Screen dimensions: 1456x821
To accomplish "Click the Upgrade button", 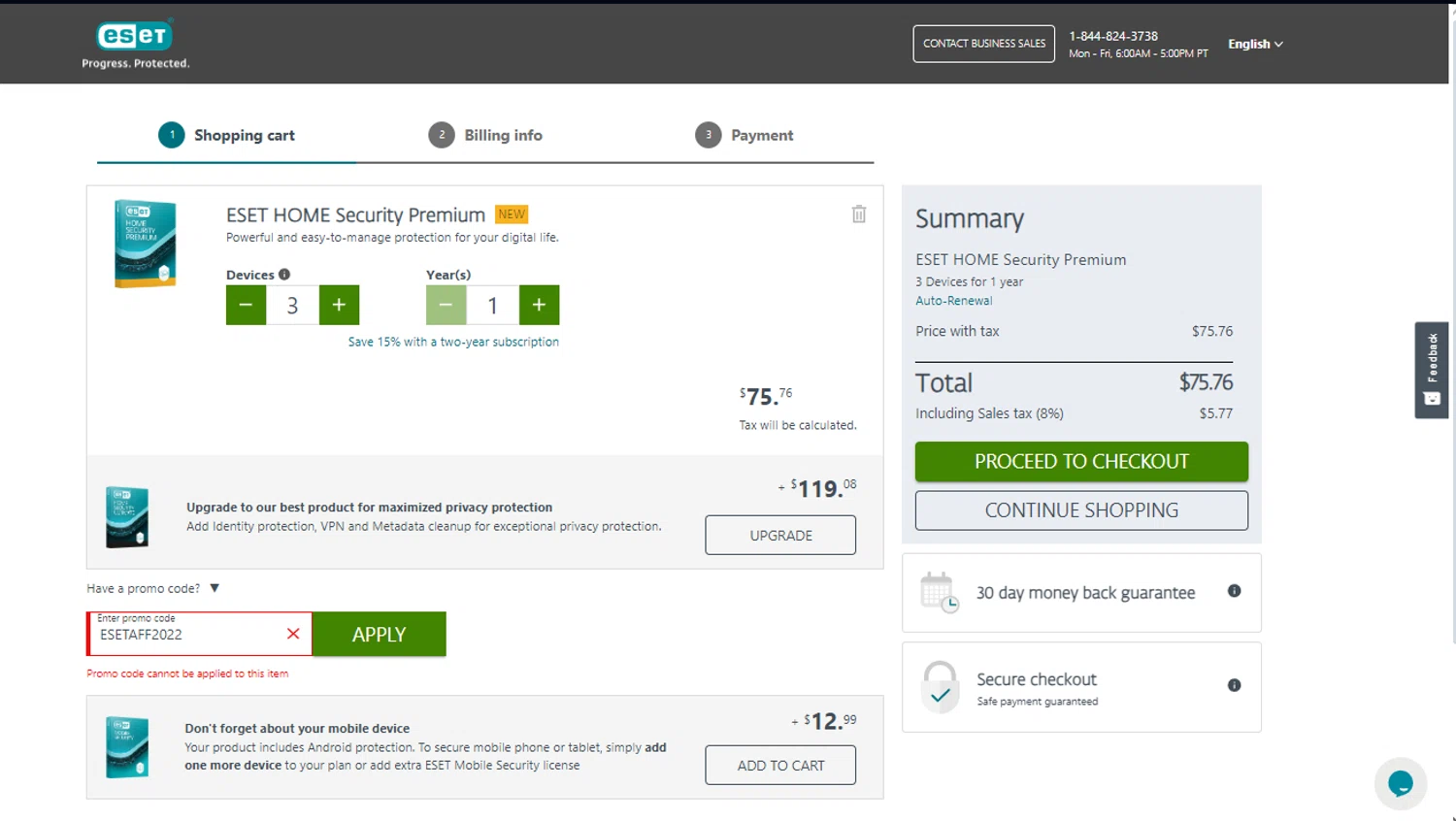I will coord(780,535).
